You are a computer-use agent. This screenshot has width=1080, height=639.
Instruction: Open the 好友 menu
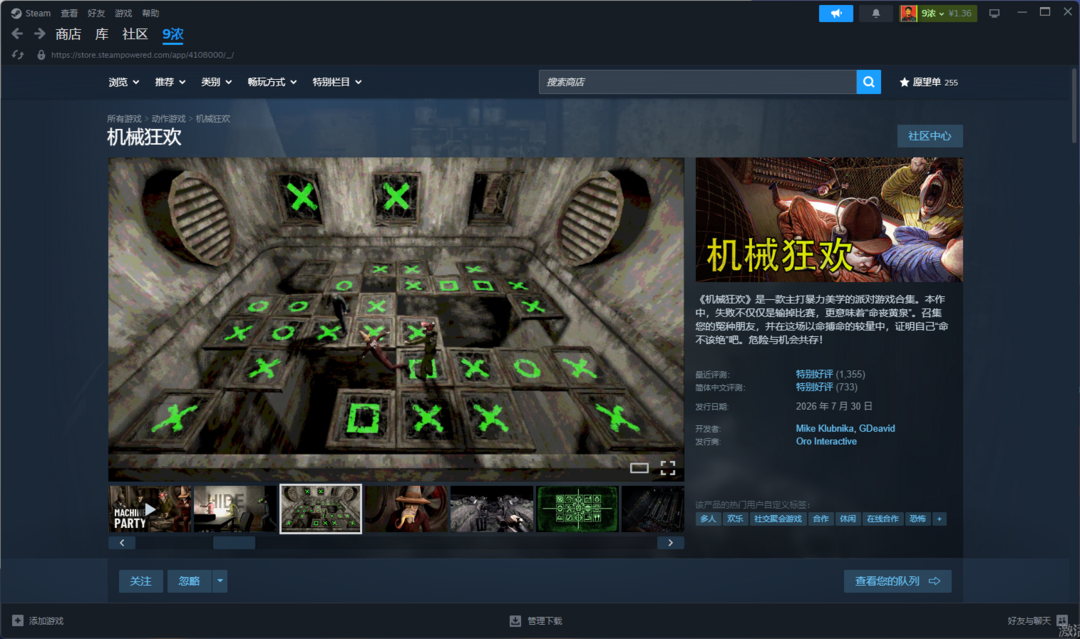(x=96, y=13)
